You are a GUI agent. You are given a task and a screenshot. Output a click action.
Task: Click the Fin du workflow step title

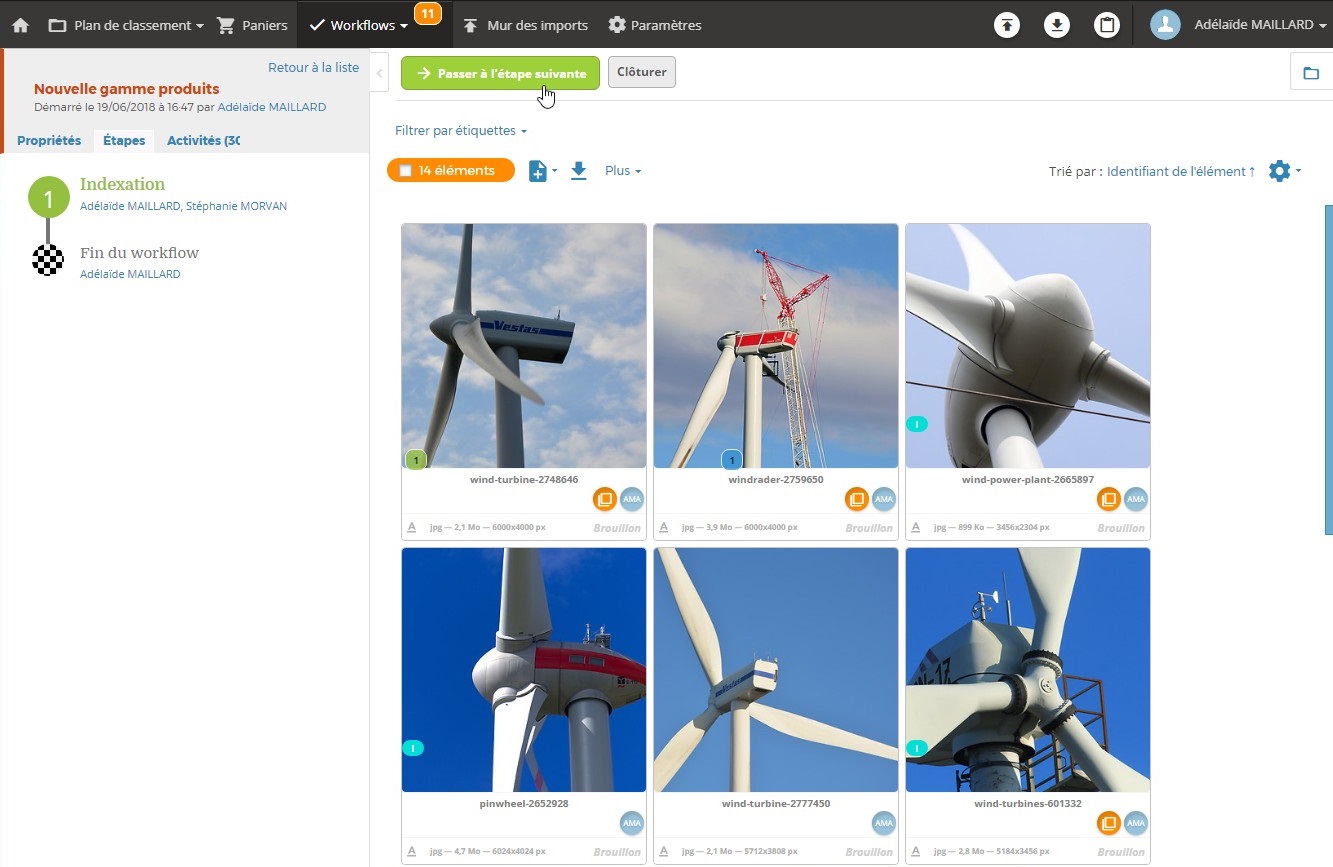pos(139,253)
